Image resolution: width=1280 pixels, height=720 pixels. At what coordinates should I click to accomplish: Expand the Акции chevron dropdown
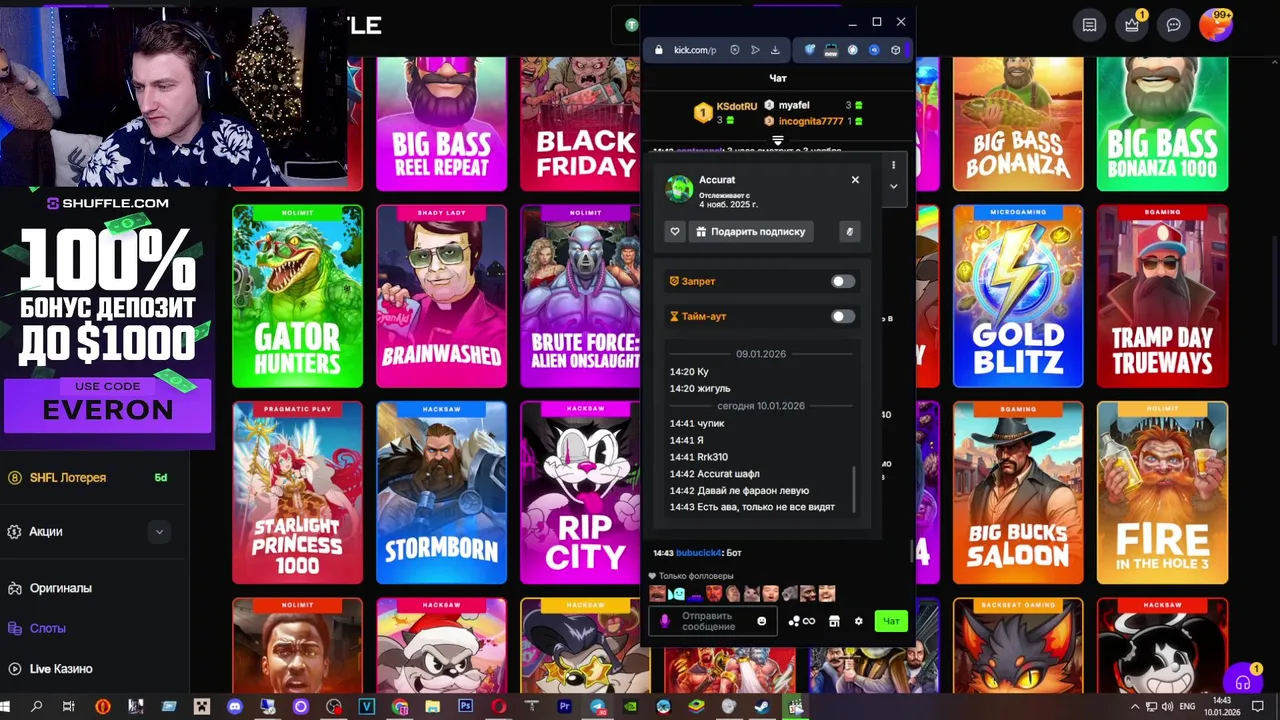[159, 532]
